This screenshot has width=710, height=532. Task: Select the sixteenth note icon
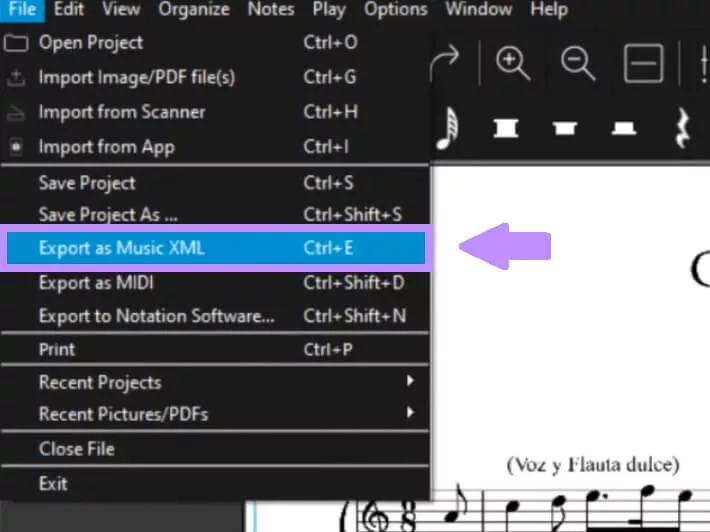(x=447, y=128)
